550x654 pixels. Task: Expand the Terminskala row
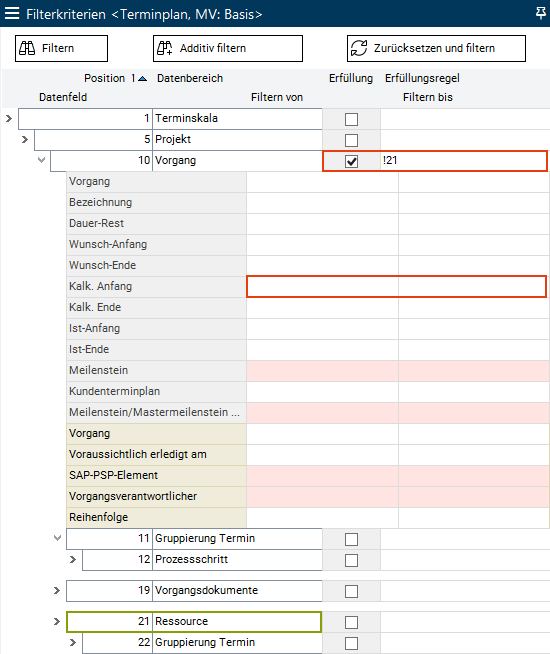point(9,118)
